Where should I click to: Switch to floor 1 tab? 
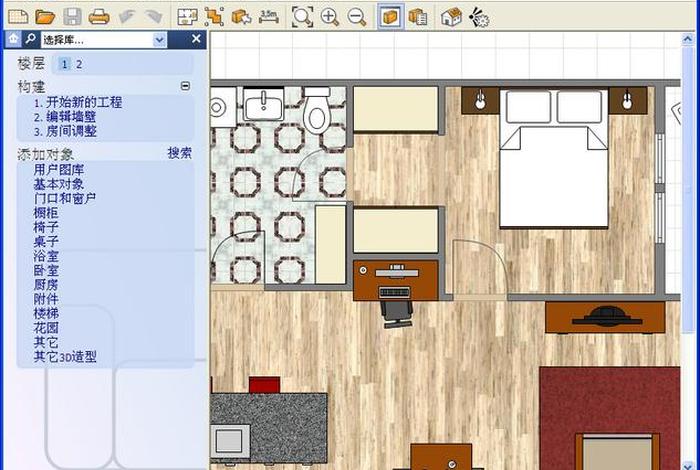(x=64, y=64)
